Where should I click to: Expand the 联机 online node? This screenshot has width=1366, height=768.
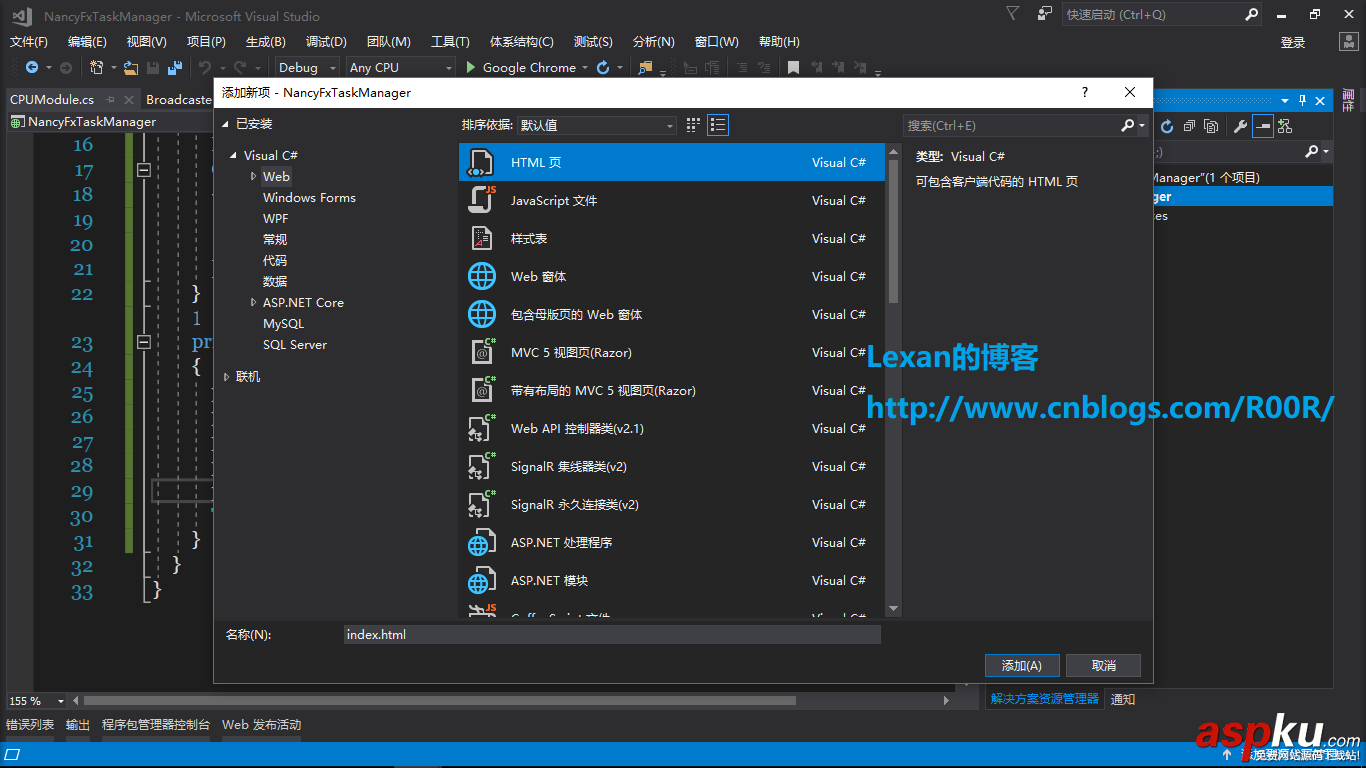point(227,376)
